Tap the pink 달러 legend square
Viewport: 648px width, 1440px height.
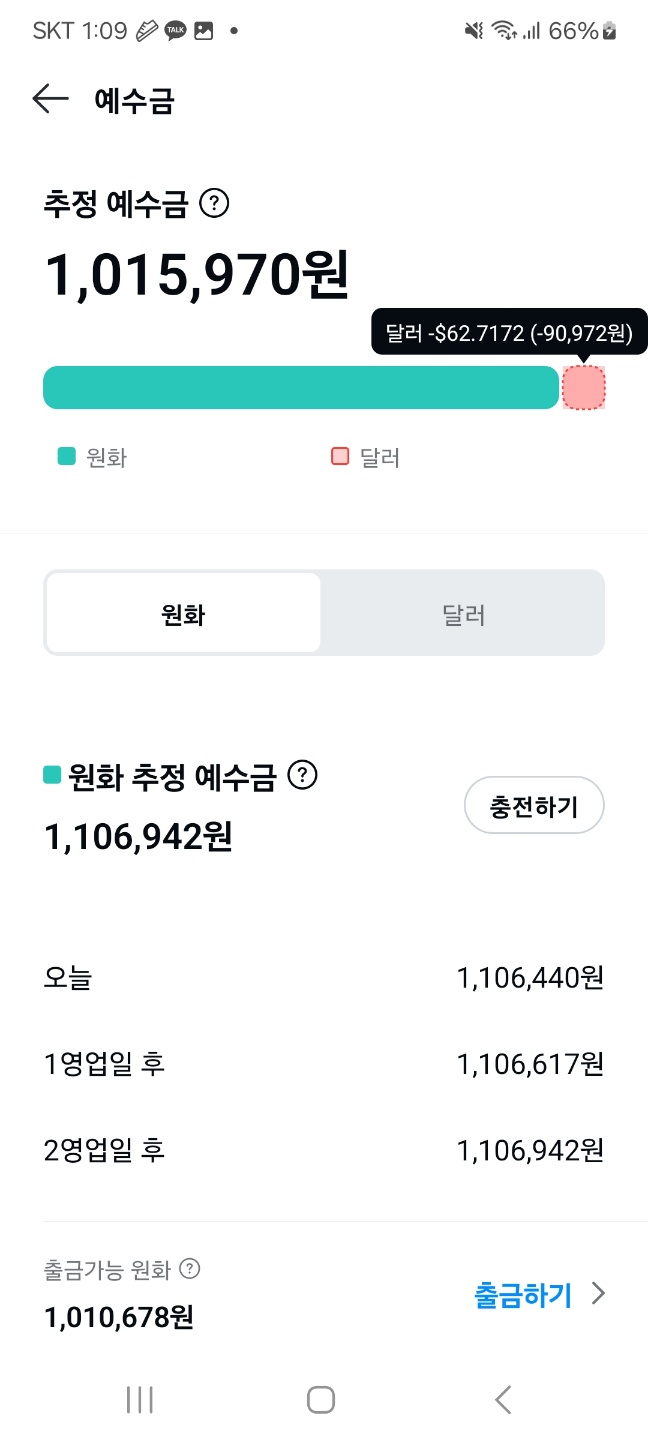click(340, 457)
